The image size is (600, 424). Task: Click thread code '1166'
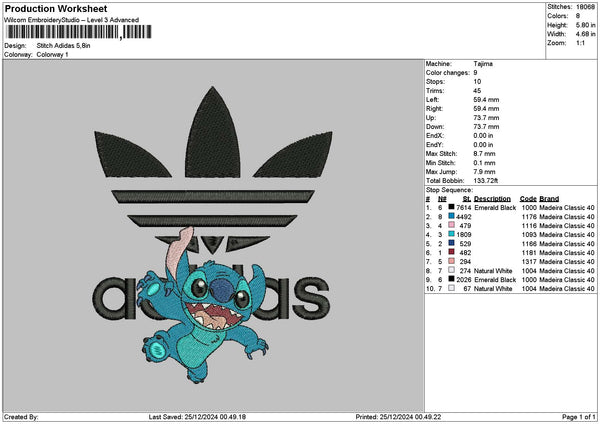pyautogui.click(x=529, y=244)
